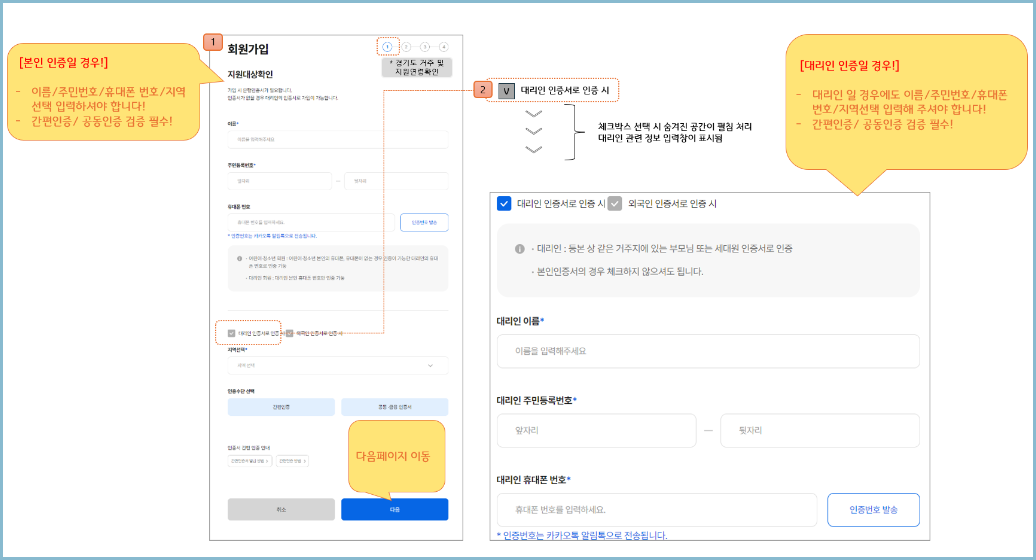Image resolution: width=1036 pixels, height=560 pixels.
Task: Open the 지역선택 region dropdown
Action: [338, 365]
